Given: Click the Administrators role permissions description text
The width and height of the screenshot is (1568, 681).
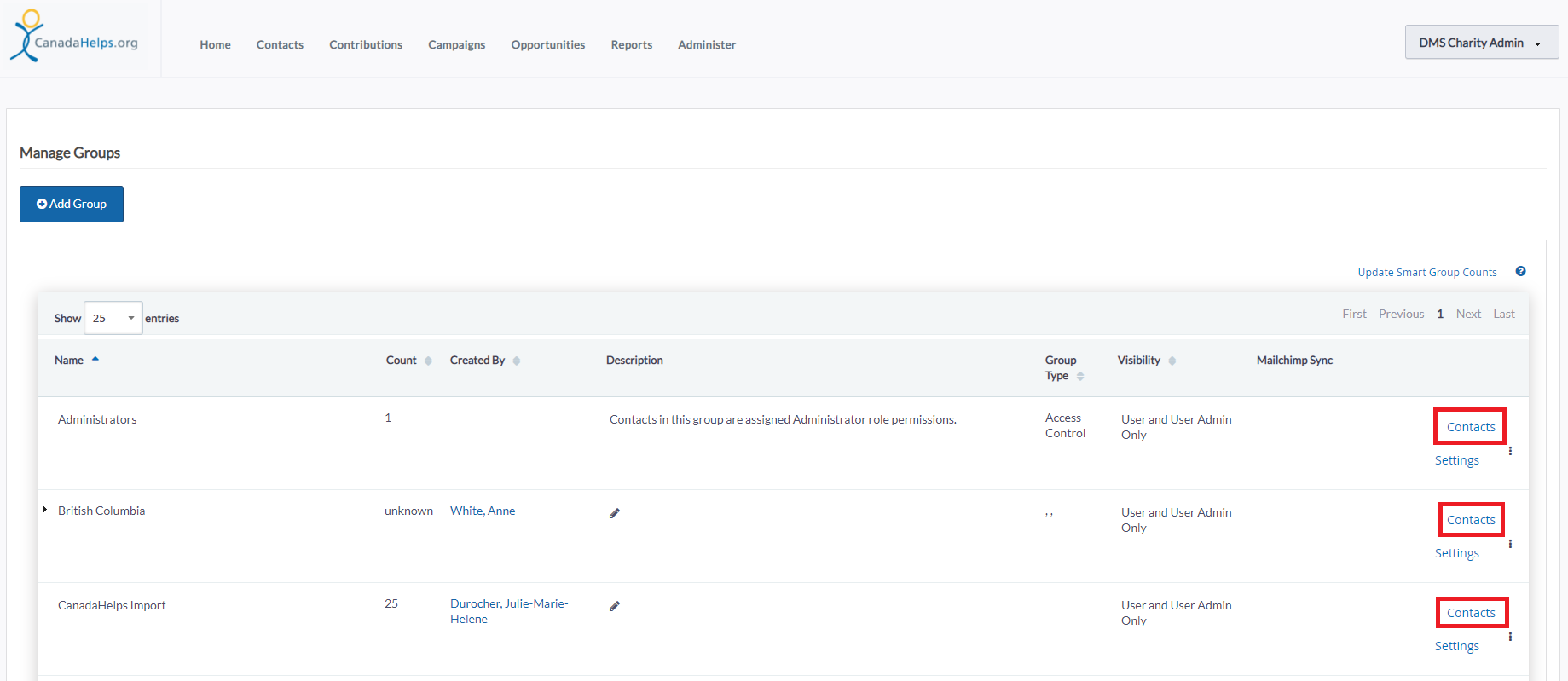Looking at the screenshot, I should pos(783,419).
